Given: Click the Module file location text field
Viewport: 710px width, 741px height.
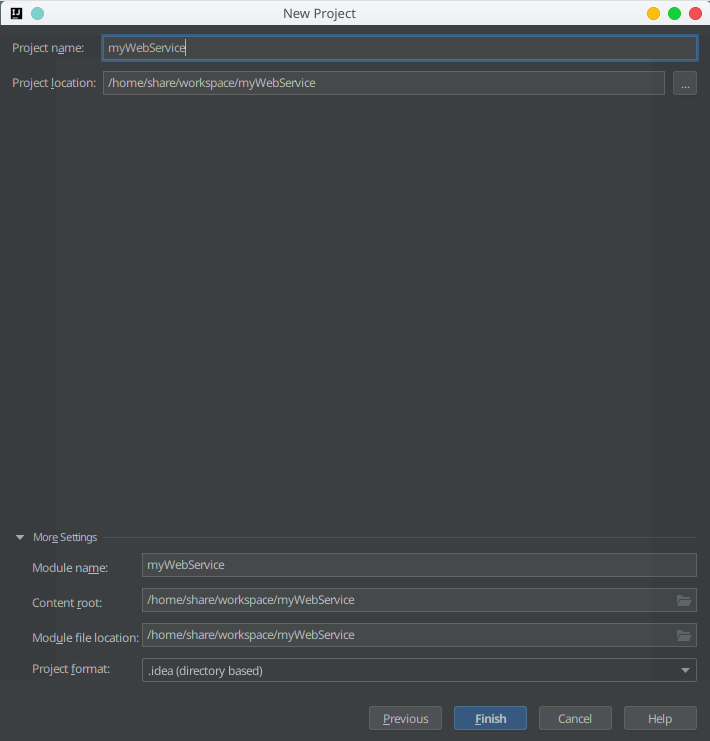Looking at the screenshot, I should pos(405,635).
